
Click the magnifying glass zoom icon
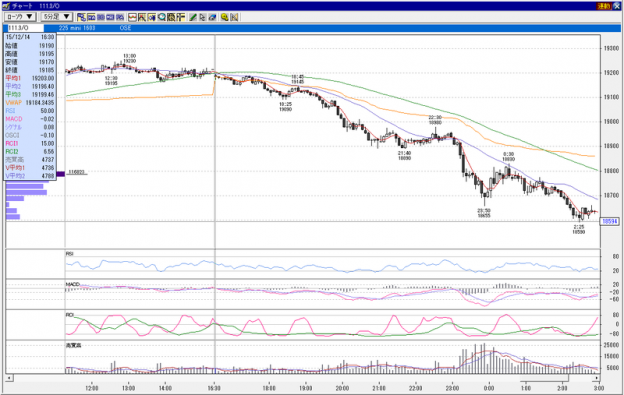coord(161,17)
